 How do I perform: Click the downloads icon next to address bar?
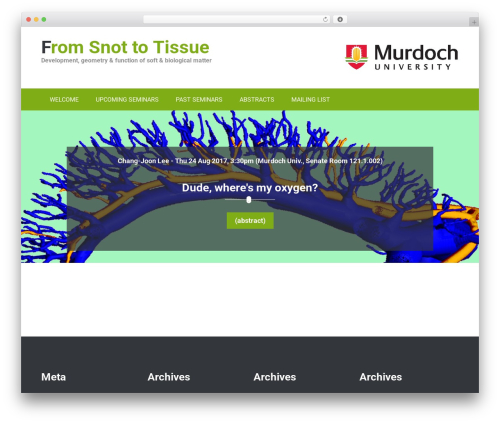(x=340, y=20)
